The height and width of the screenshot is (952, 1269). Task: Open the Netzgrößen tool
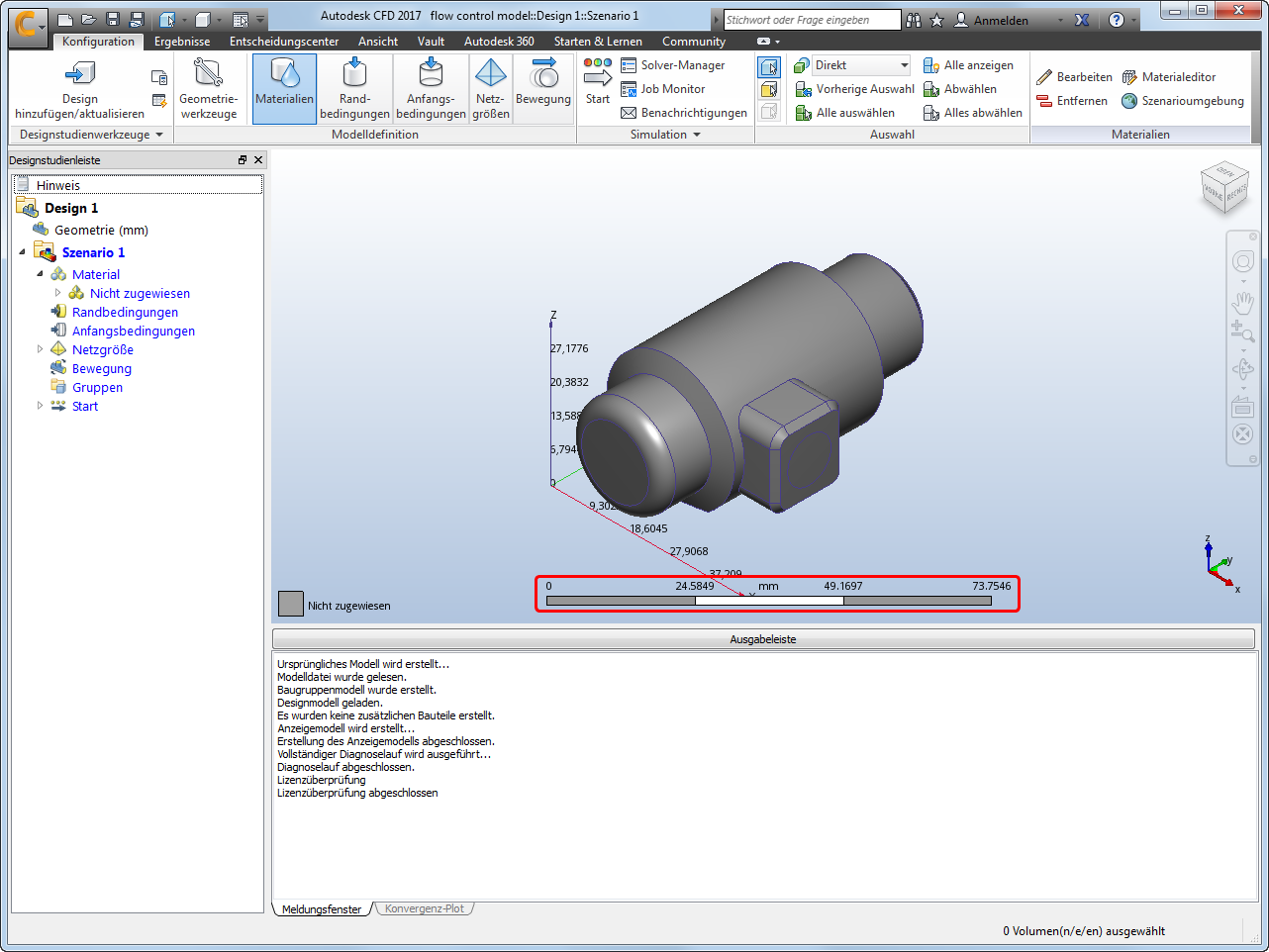(491, 87)
